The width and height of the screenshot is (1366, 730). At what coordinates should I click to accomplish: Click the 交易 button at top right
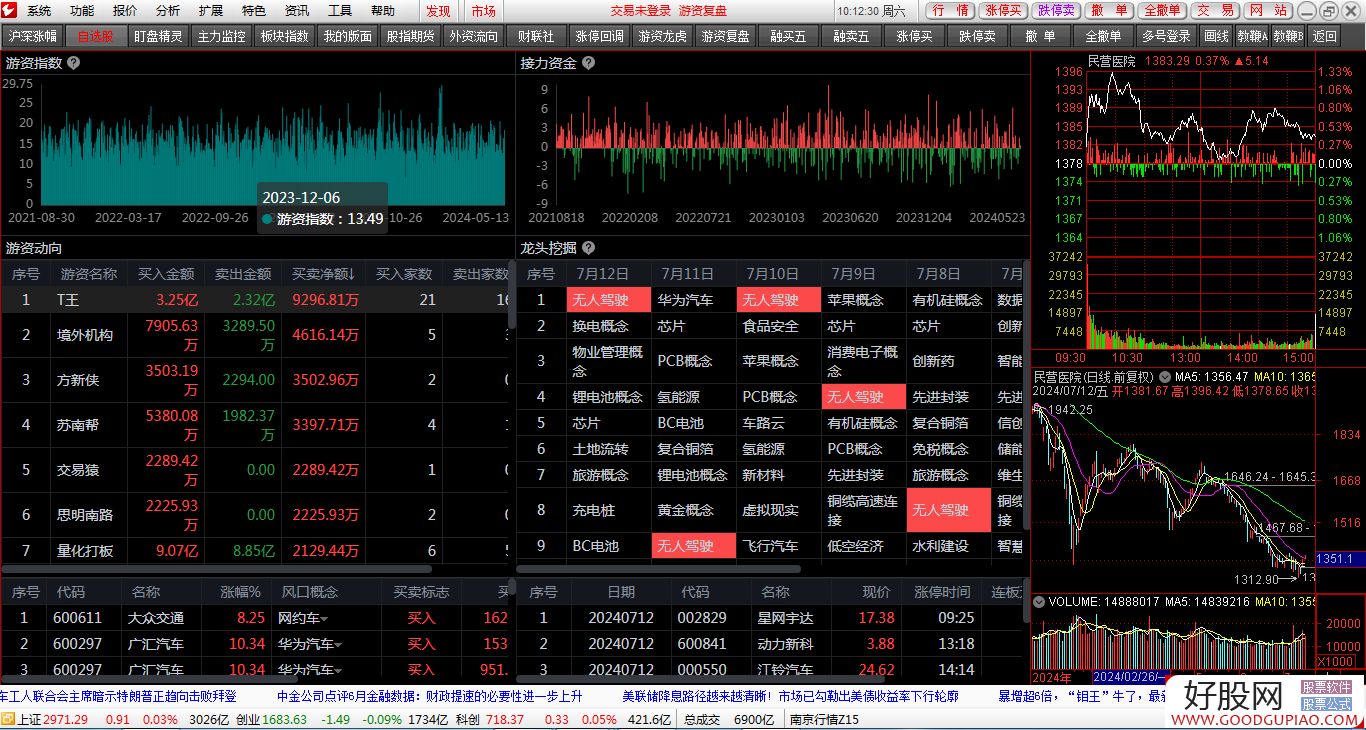tap(1215, 10)
